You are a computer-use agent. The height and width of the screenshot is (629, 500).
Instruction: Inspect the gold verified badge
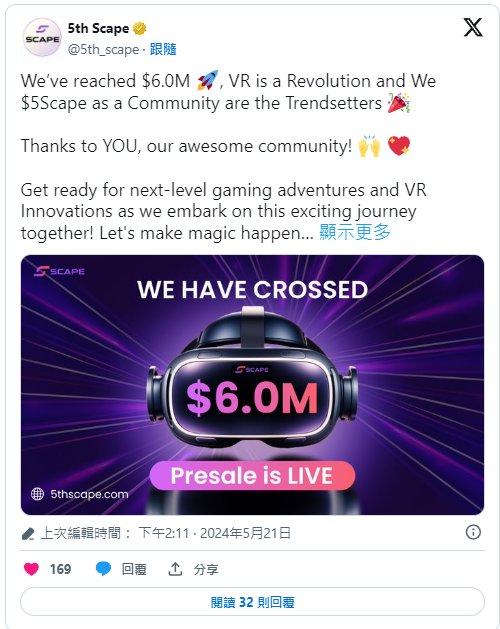click(x=140, y=28)
